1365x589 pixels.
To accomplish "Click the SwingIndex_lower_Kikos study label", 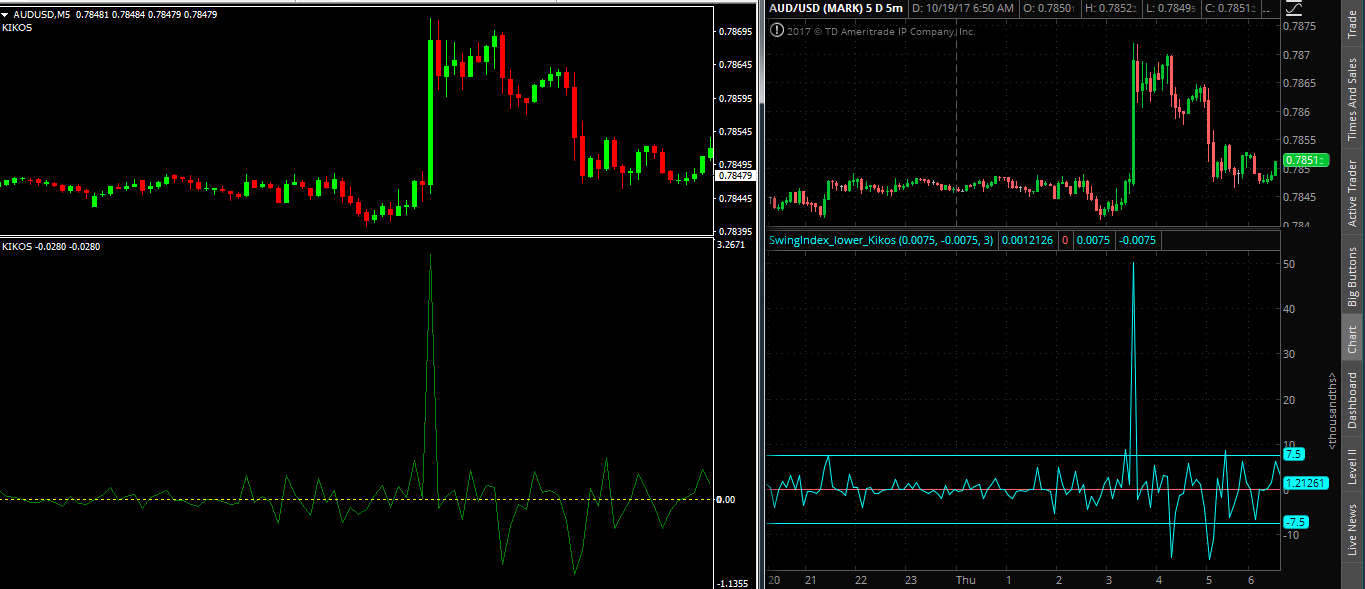I will tap(880, 240).
